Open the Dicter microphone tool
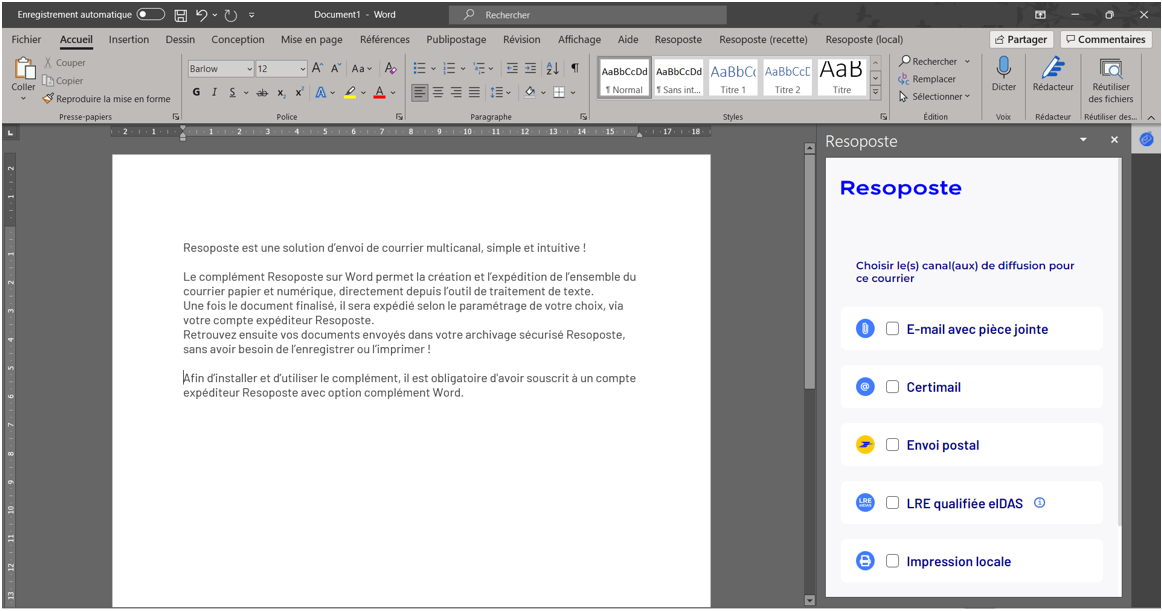Viewport: 1162px width, 611px height. (1003, 74)
